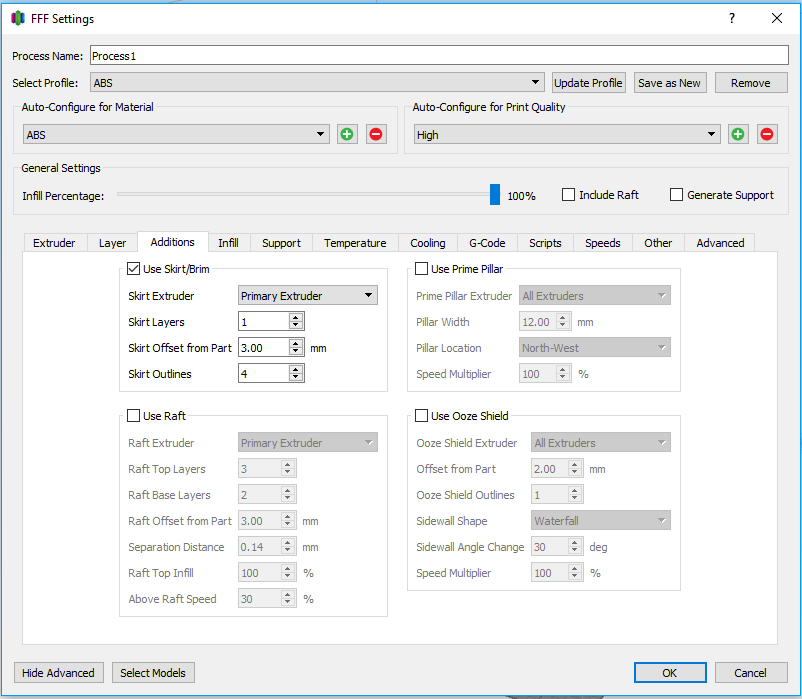Image resolution: width=802 pixels, height=699 pixels.
Task: Open the G-Code tab
Action: [487, 243]
